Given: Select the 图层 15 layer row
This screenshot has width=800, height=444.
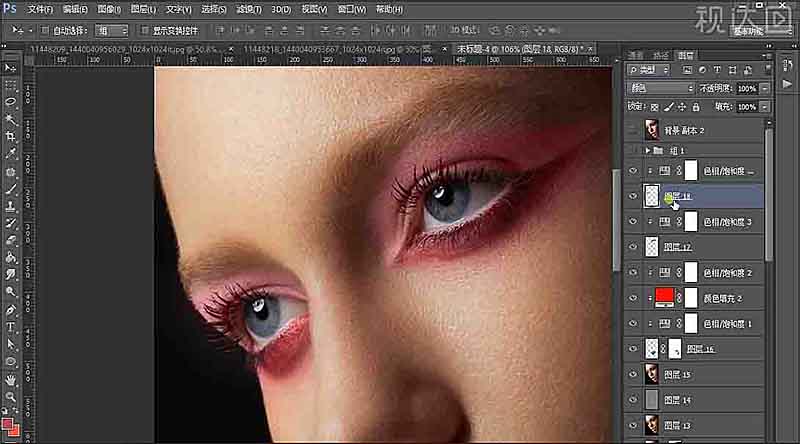Looking at the screenshot, I should coord(694,375).
